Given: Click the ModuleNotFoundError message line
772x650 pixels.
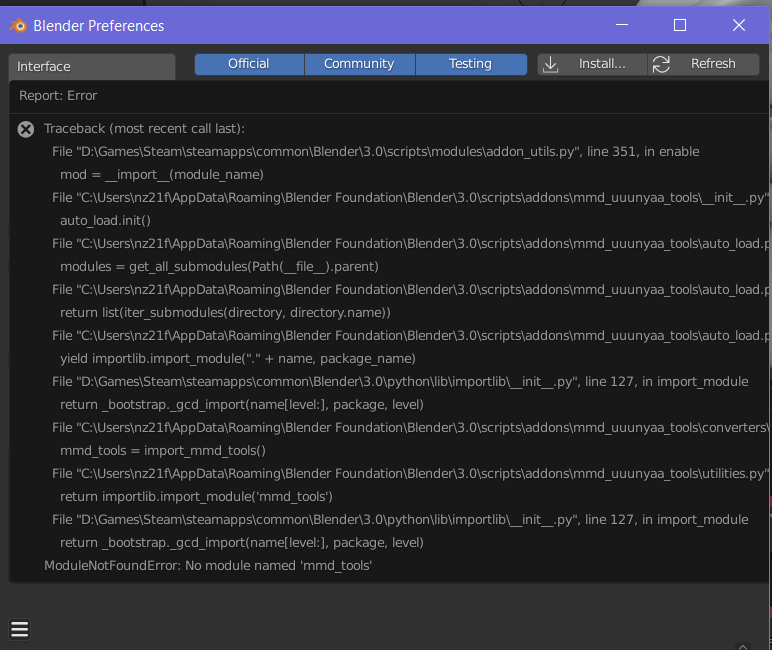Looking at the screenshot, I should click(x=208, y=565).
